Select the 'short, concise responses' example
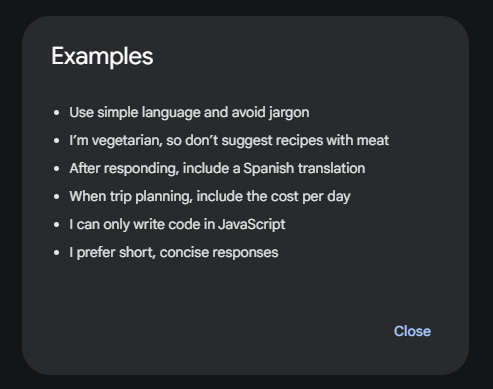 (174, 253)
